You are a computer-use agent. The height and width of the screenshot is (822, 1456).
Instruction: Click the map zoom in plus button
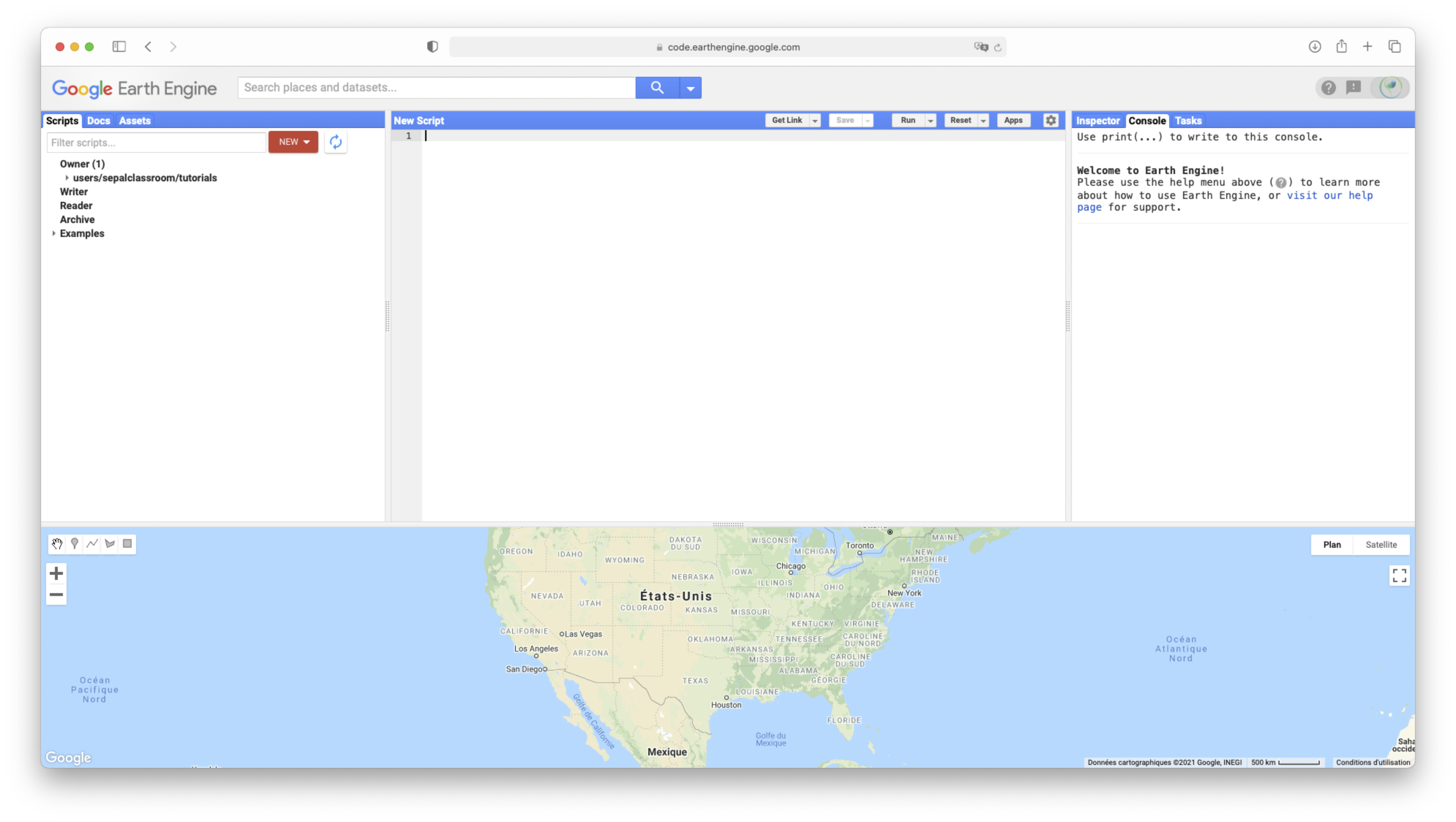coord(56,573)
